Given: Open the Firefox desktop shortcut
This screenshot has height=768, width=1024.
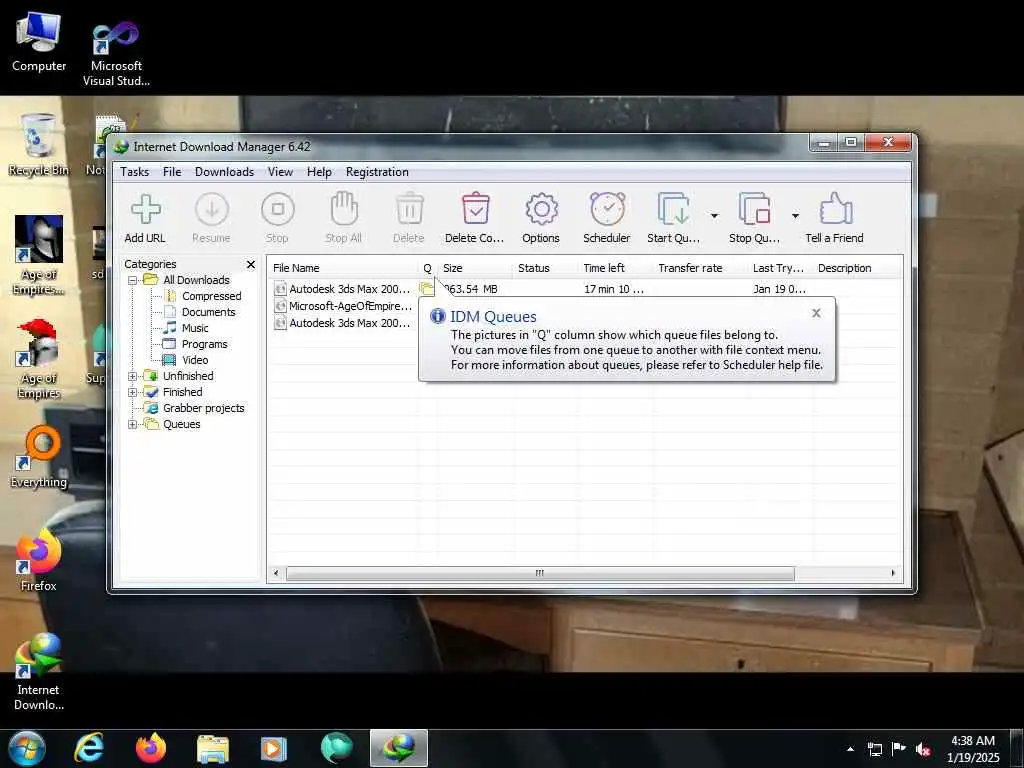Looking at the screenshot, I should (x=39, y=561).
